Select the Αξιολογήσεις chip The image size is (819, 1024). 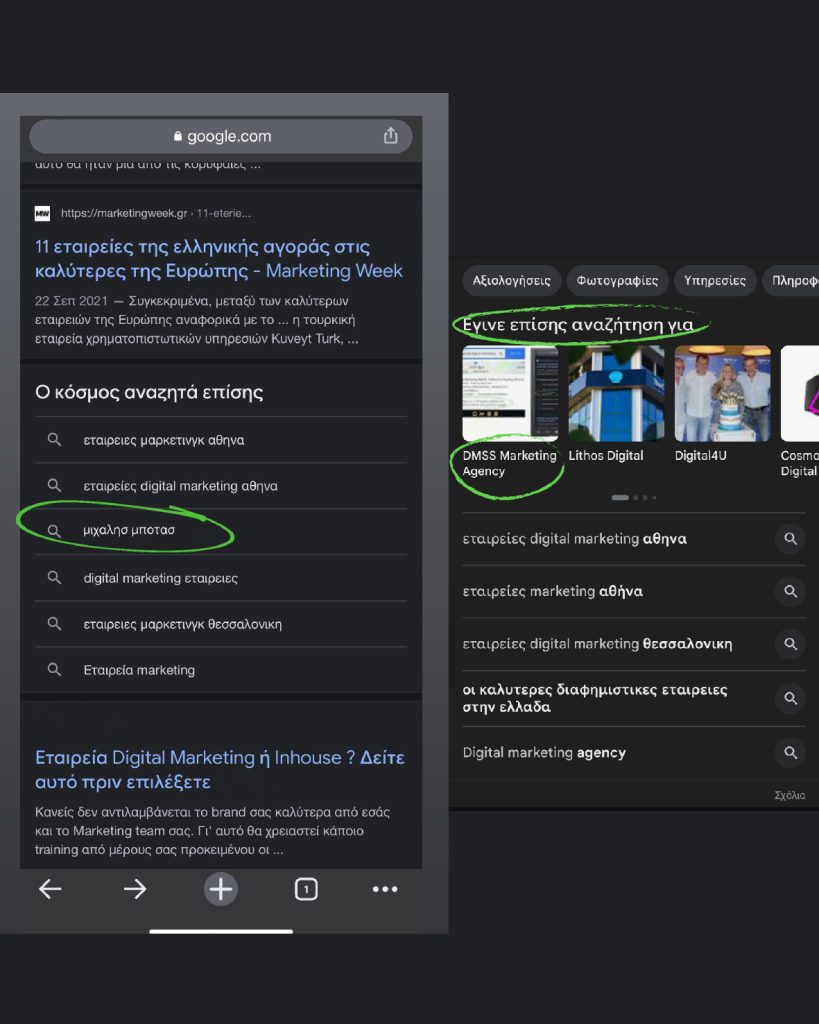(x=511, y=280)
